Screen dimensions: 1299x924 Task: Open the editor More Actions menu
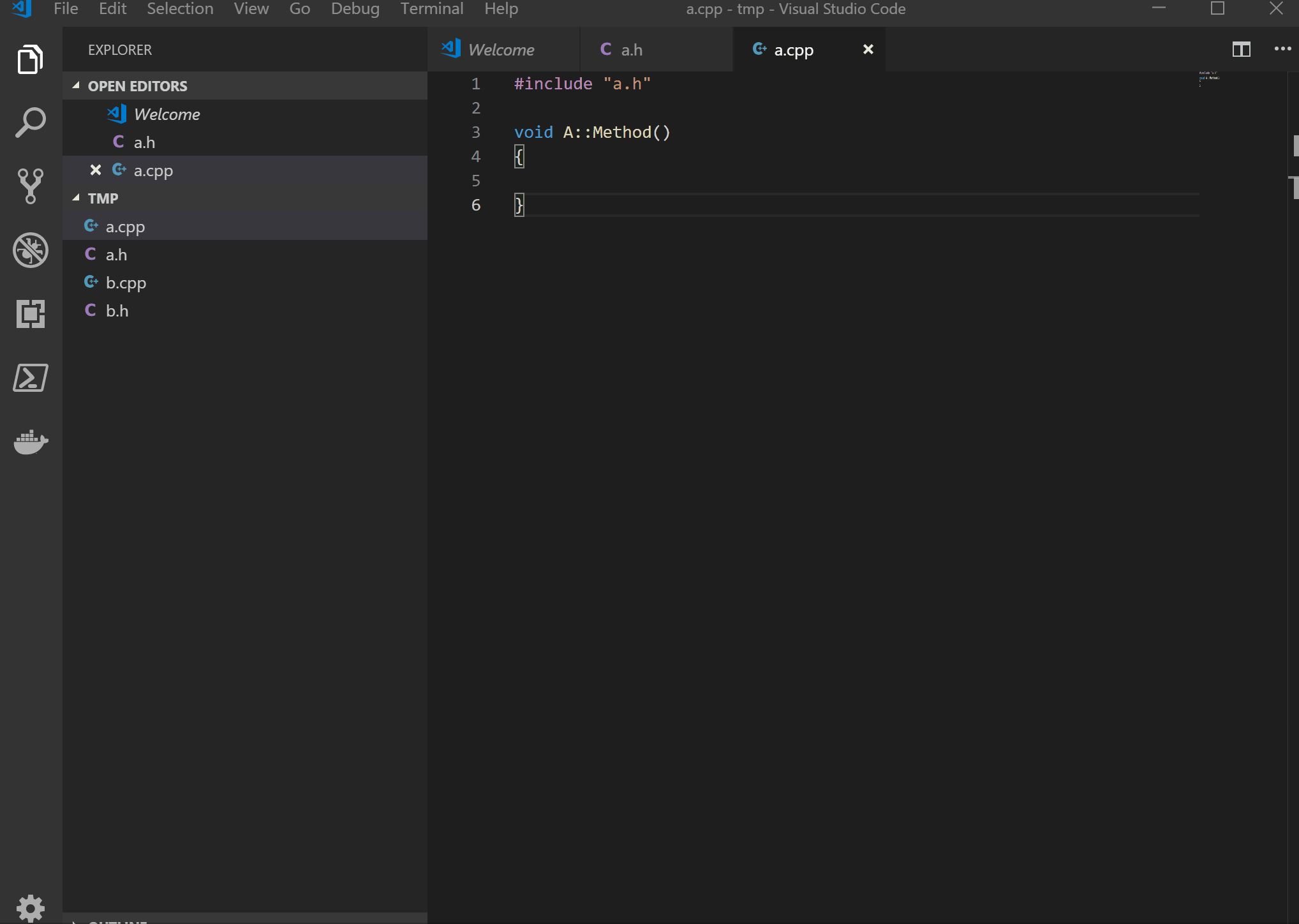pos(1282,49)
